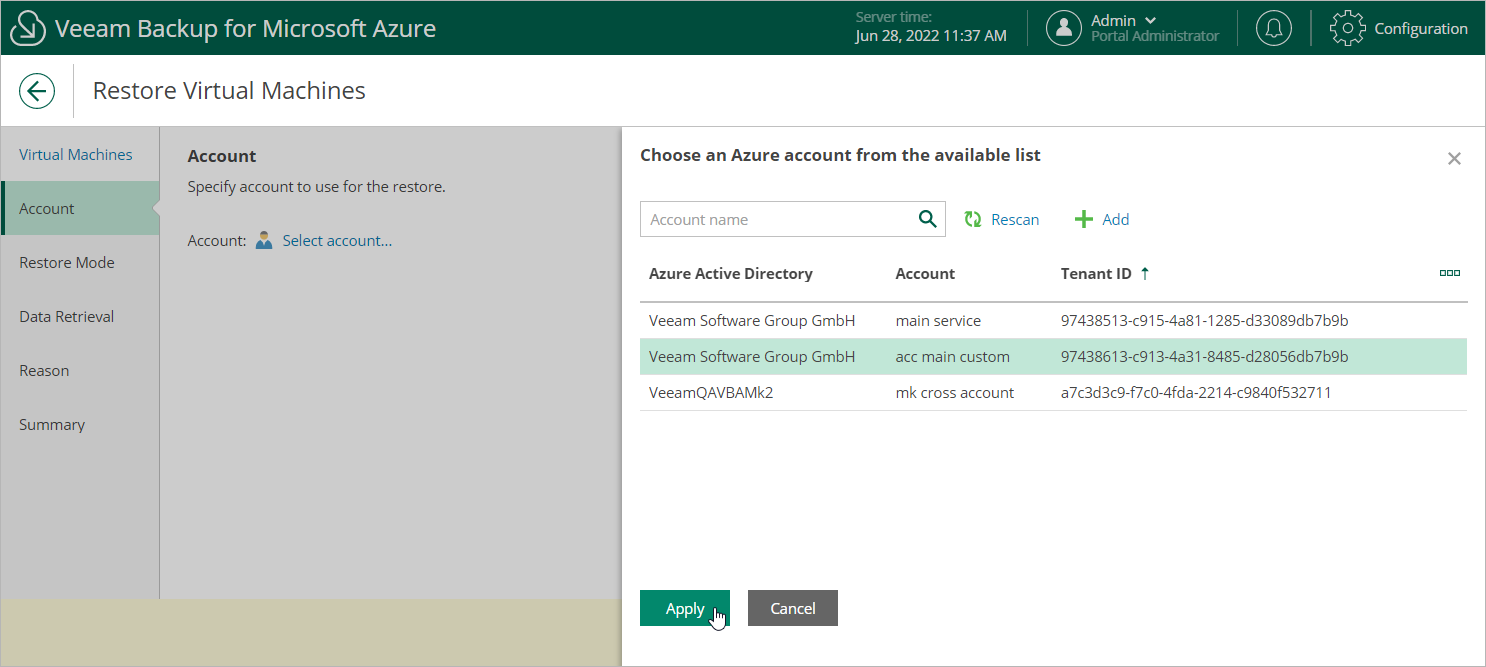Sort by Azure Active Directory column
The image size is (1486, 667).
(x=730, y=273)
